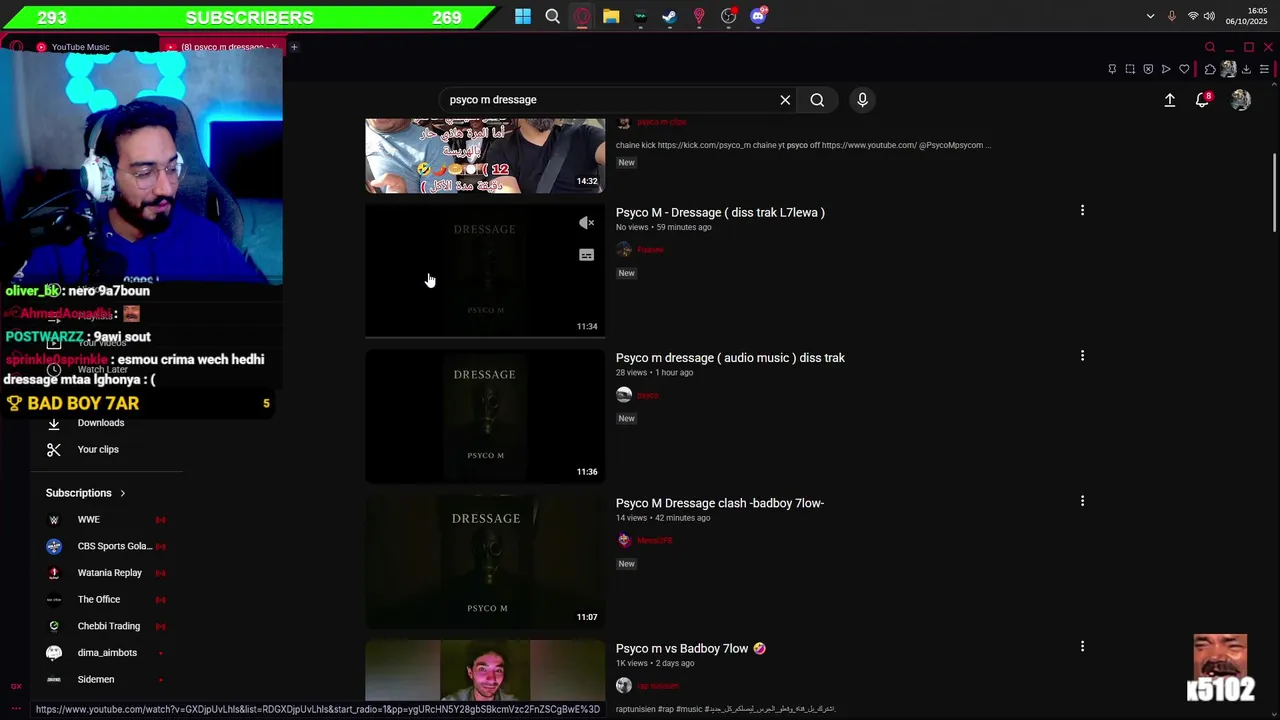
Task: Open title Psyco m vs Badboy 7low
Action: [690, 649]
